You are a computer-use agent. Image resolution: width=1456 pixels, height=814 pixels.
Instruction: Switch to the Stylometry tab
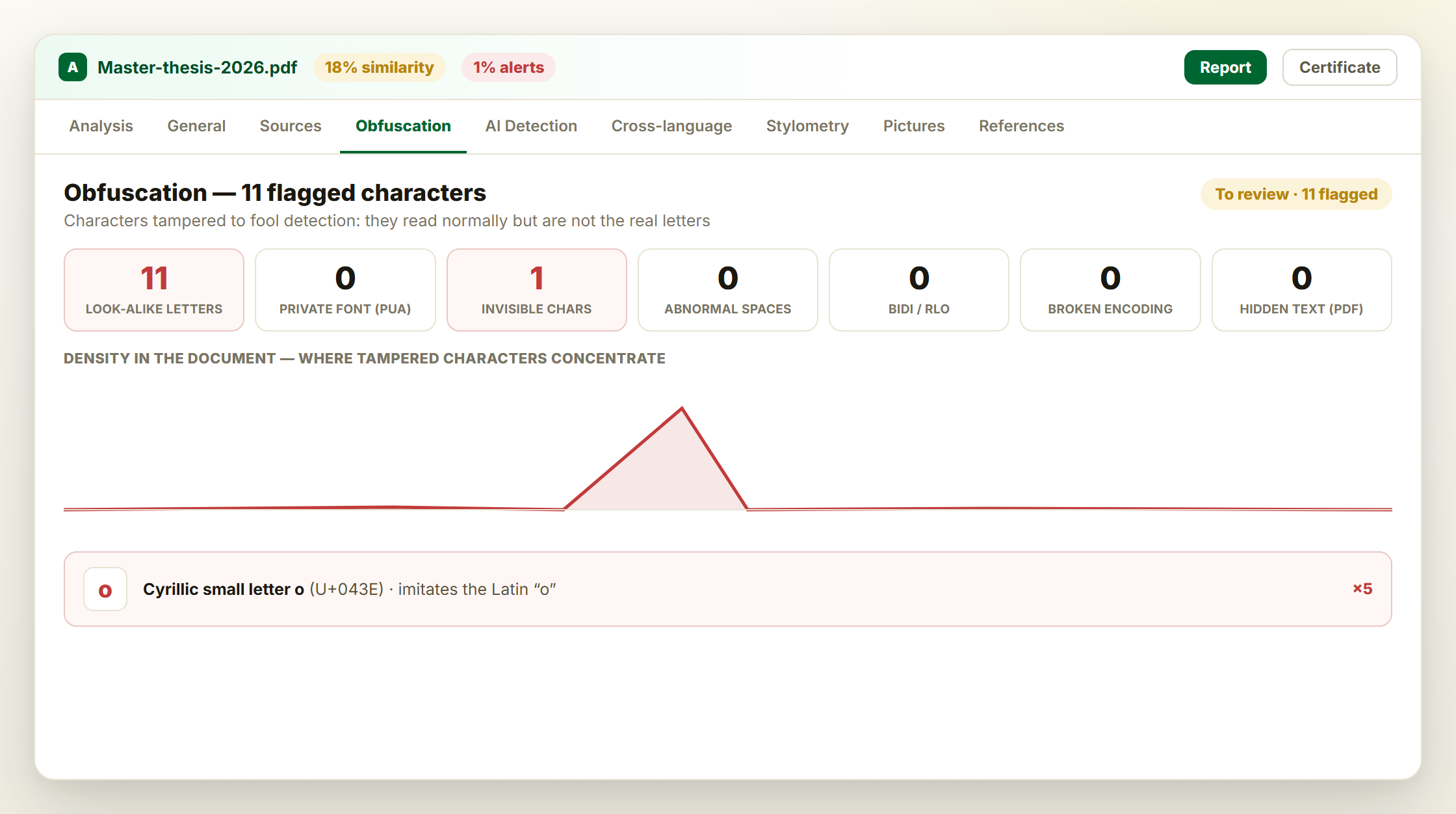tap(807, 126)
